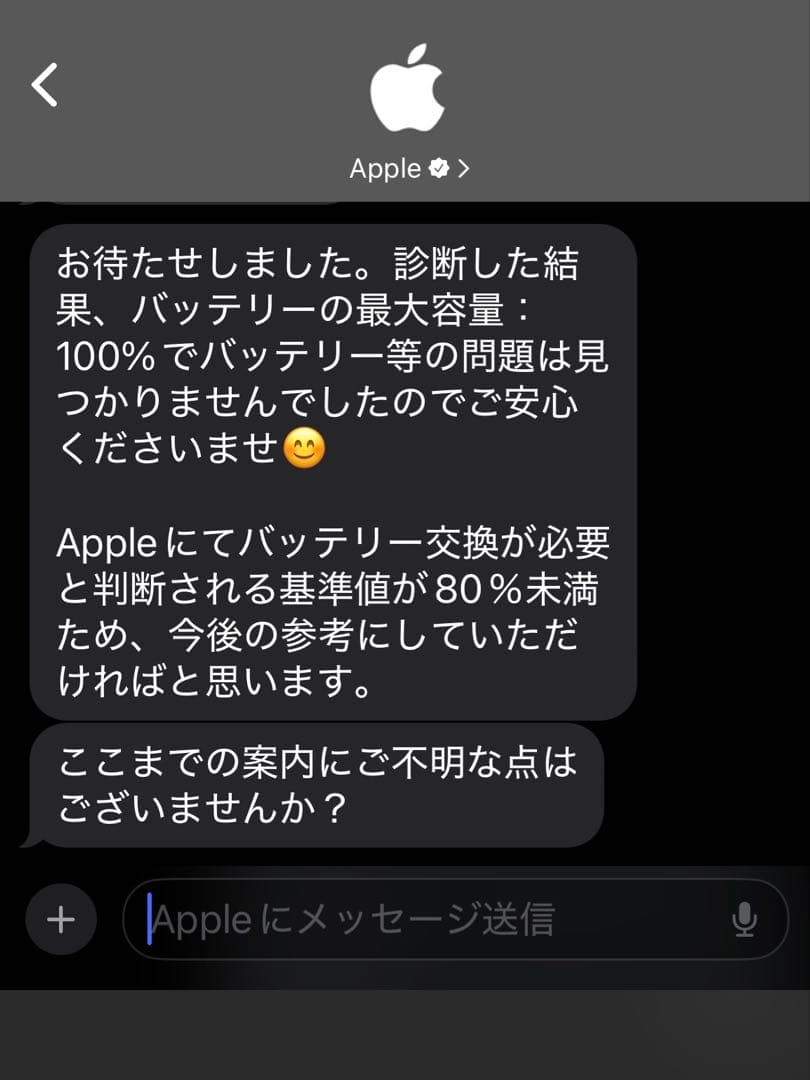The width and height of the screenshot is (810, 1080).
Task: Tap the smiling emoji in the message
Action: [x=304, y=448]
